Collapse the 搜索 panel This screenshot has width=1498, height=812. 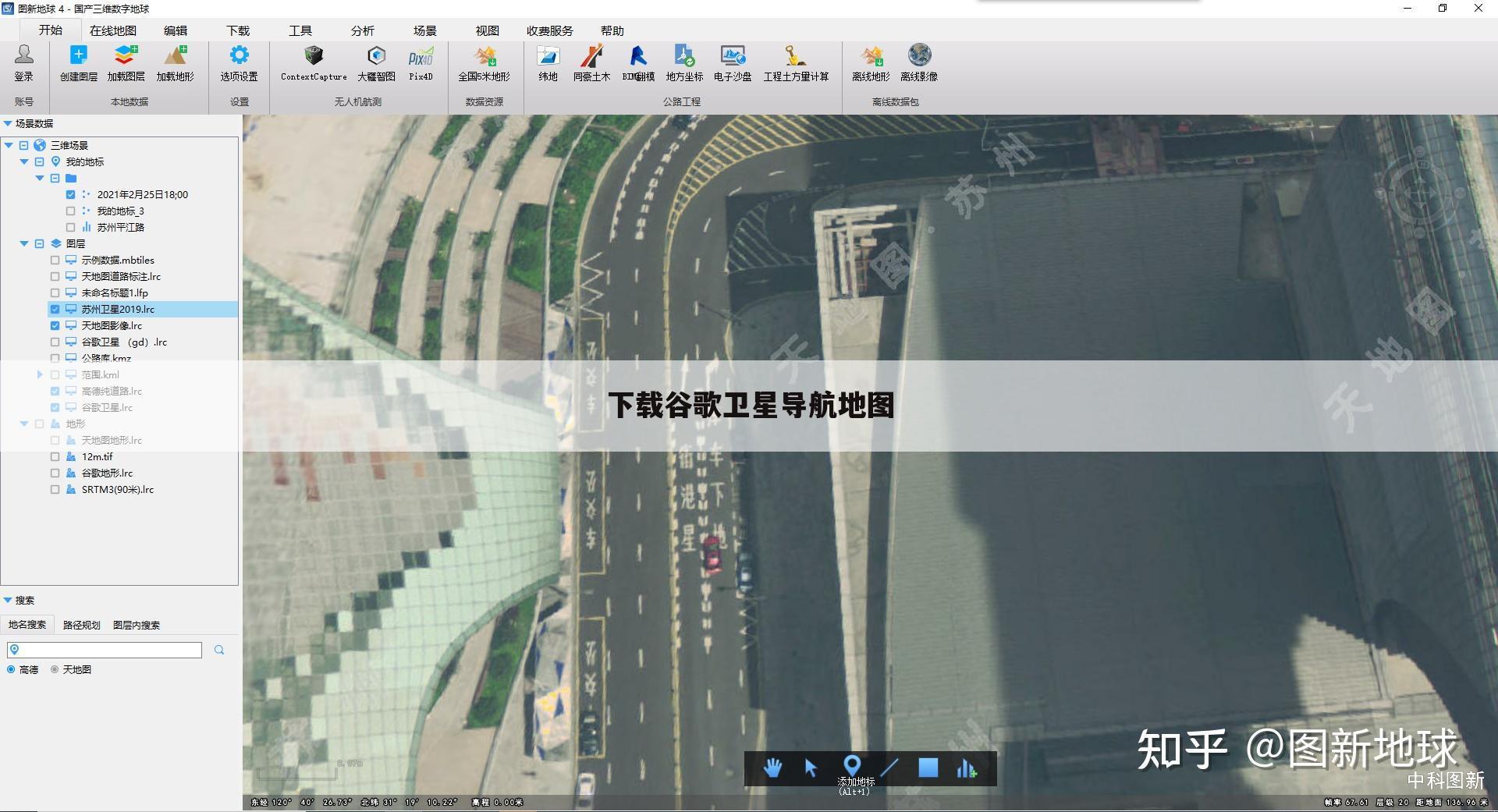(8, 600)
